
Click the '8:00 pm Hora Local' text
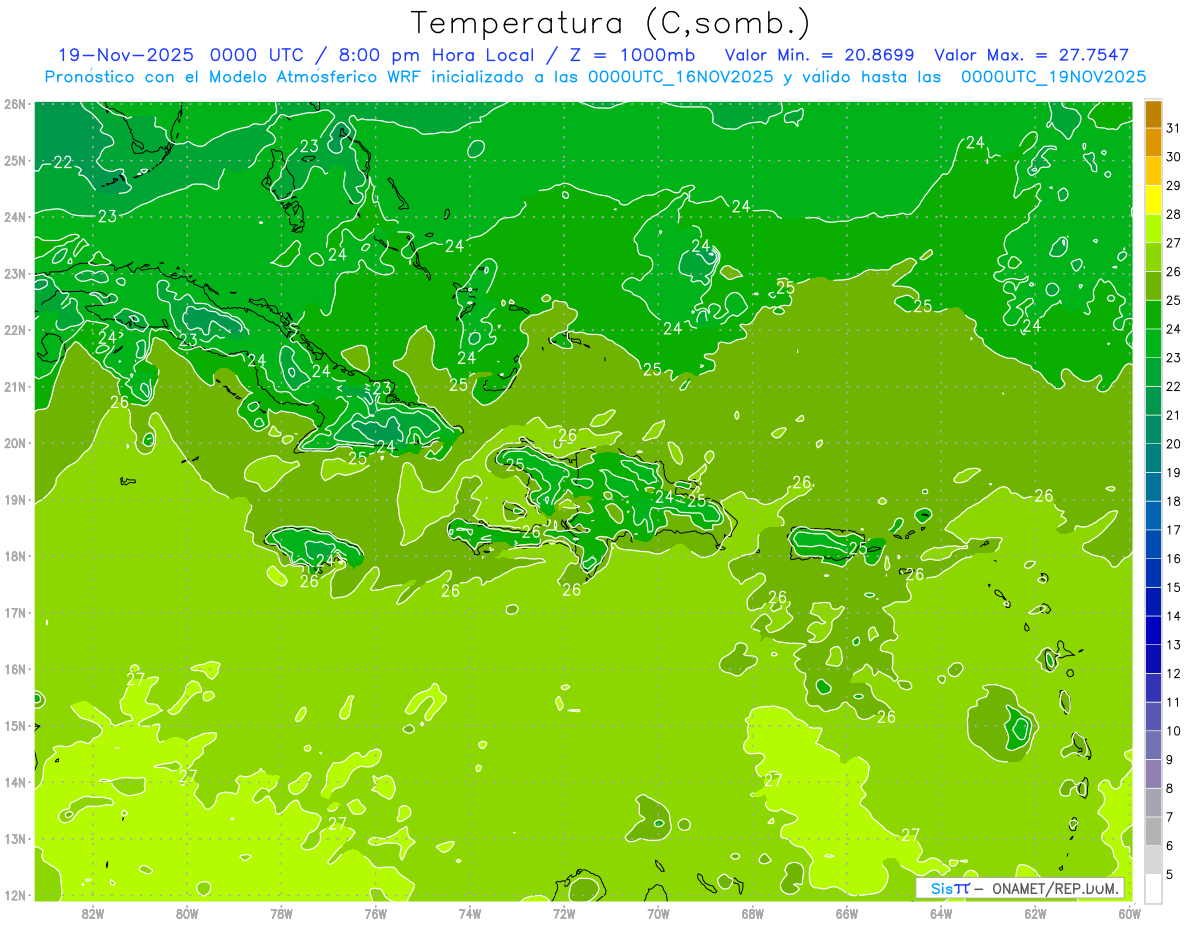coord(435,55)
